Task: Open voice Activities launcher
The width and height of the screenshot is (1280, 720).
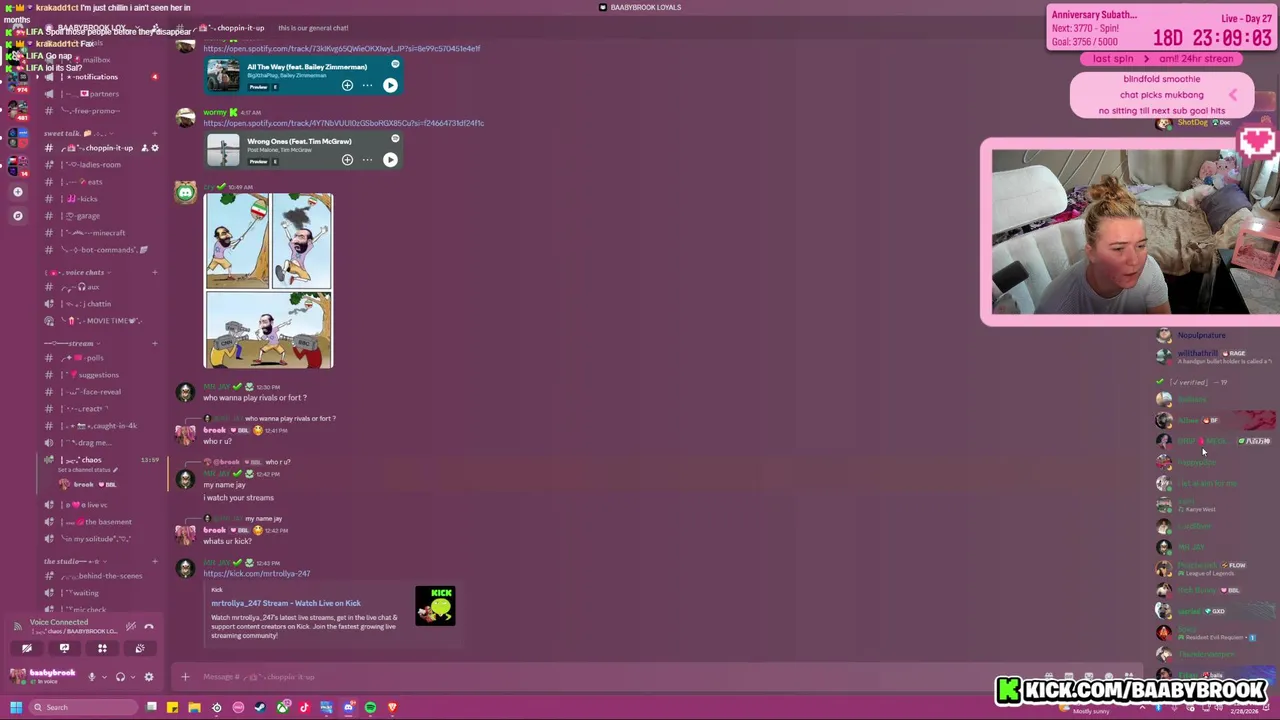Action: point(102,649)
